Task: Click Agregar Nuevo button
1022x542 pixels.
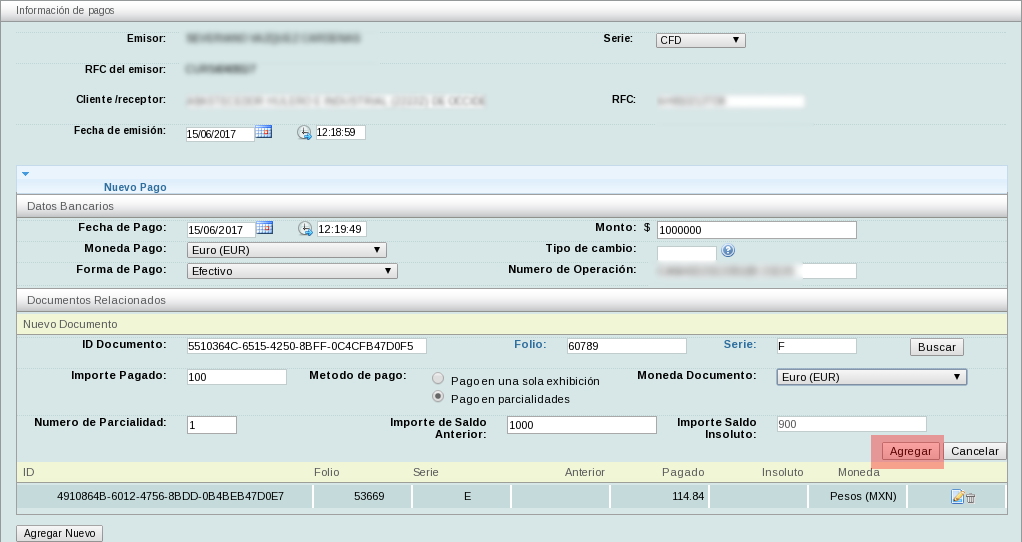Action: click(x=59, y=533)
